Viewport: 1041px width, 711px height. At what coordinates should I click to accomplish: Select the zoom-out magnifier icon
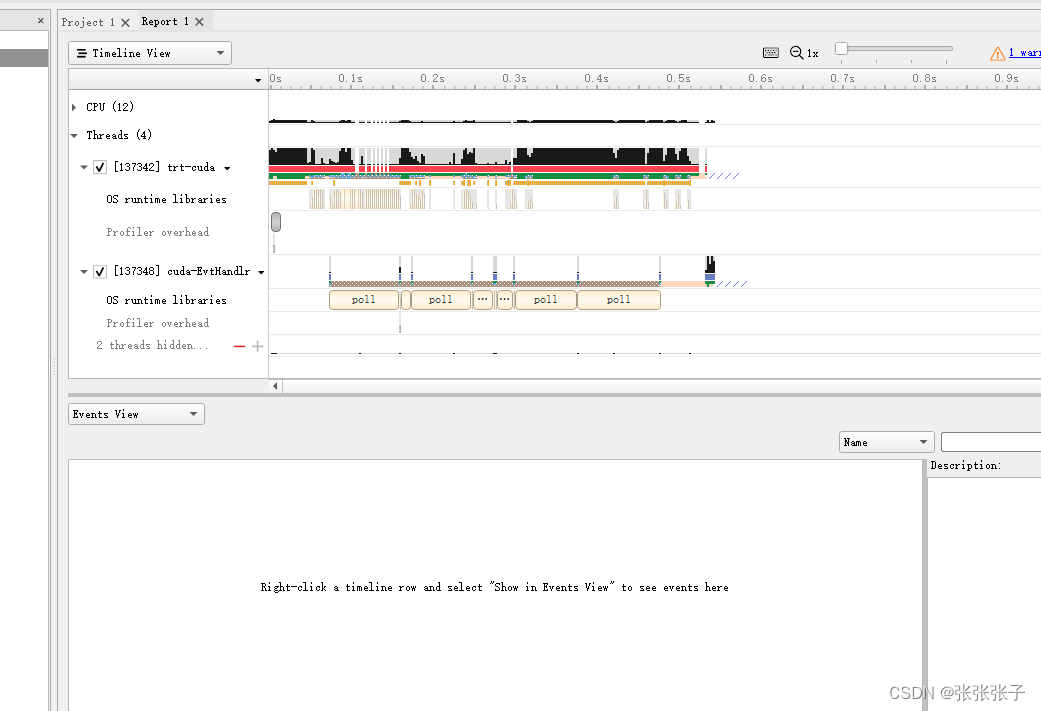coord(796,52)
